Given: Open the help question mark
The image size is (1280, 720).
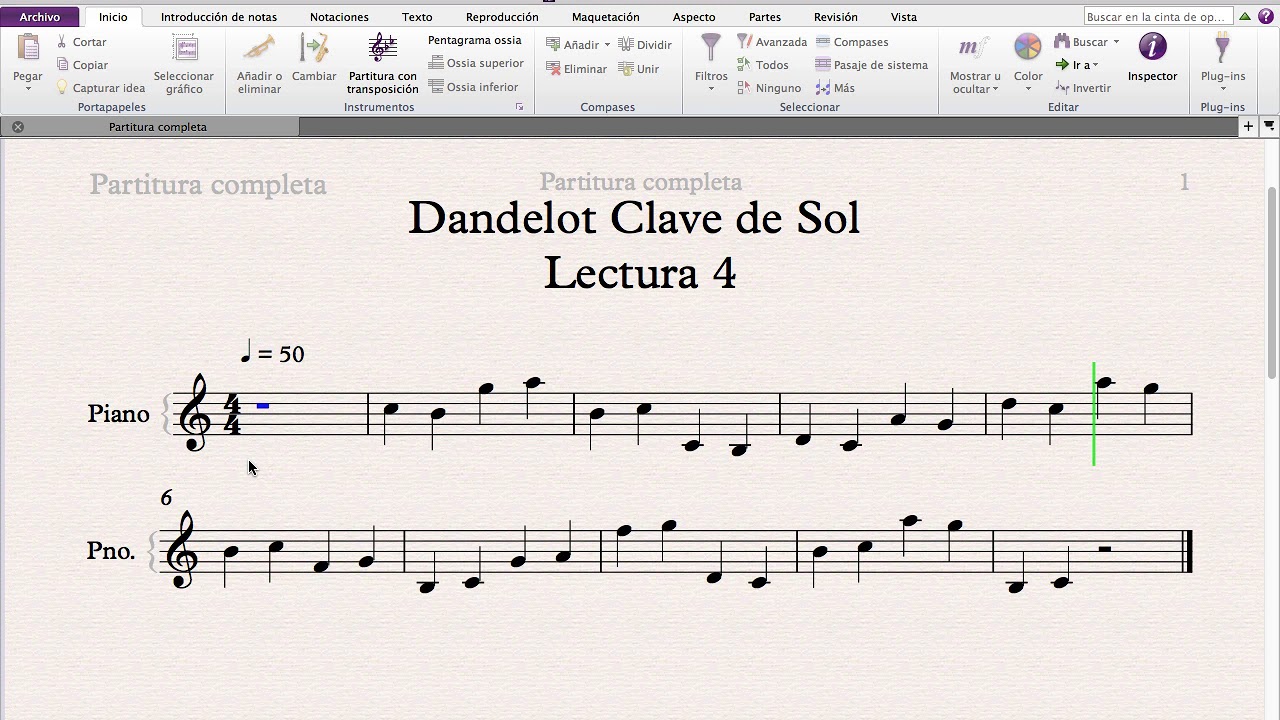Looking at the screenshot, I should [x=1266, y=17].
